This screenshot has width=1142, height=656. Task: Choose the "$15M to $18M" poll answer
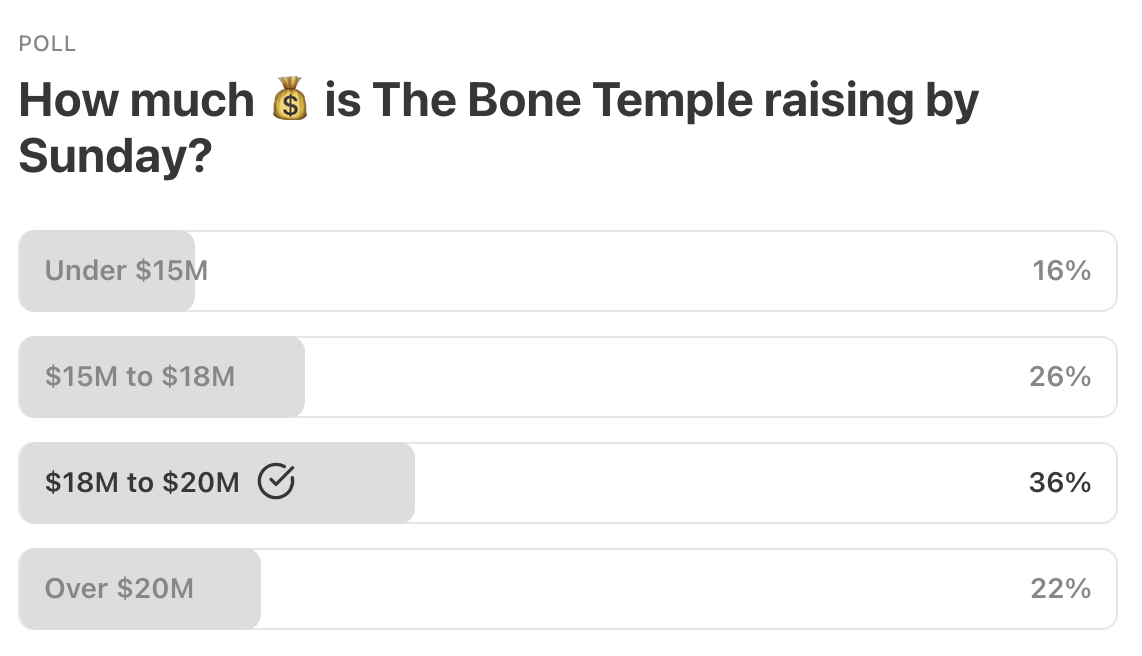(x=140, y=376)
